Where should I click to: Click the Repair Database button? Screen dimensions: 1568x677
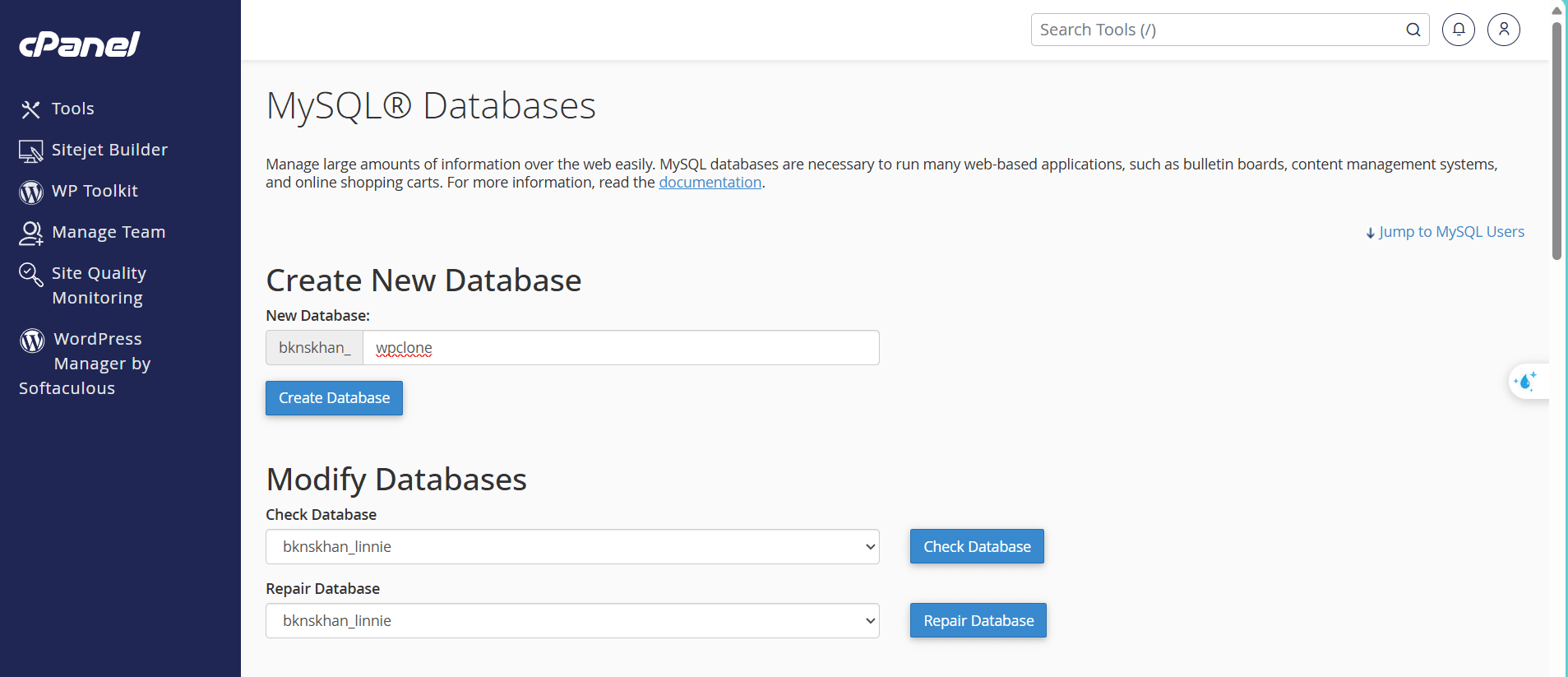point(978,621)
